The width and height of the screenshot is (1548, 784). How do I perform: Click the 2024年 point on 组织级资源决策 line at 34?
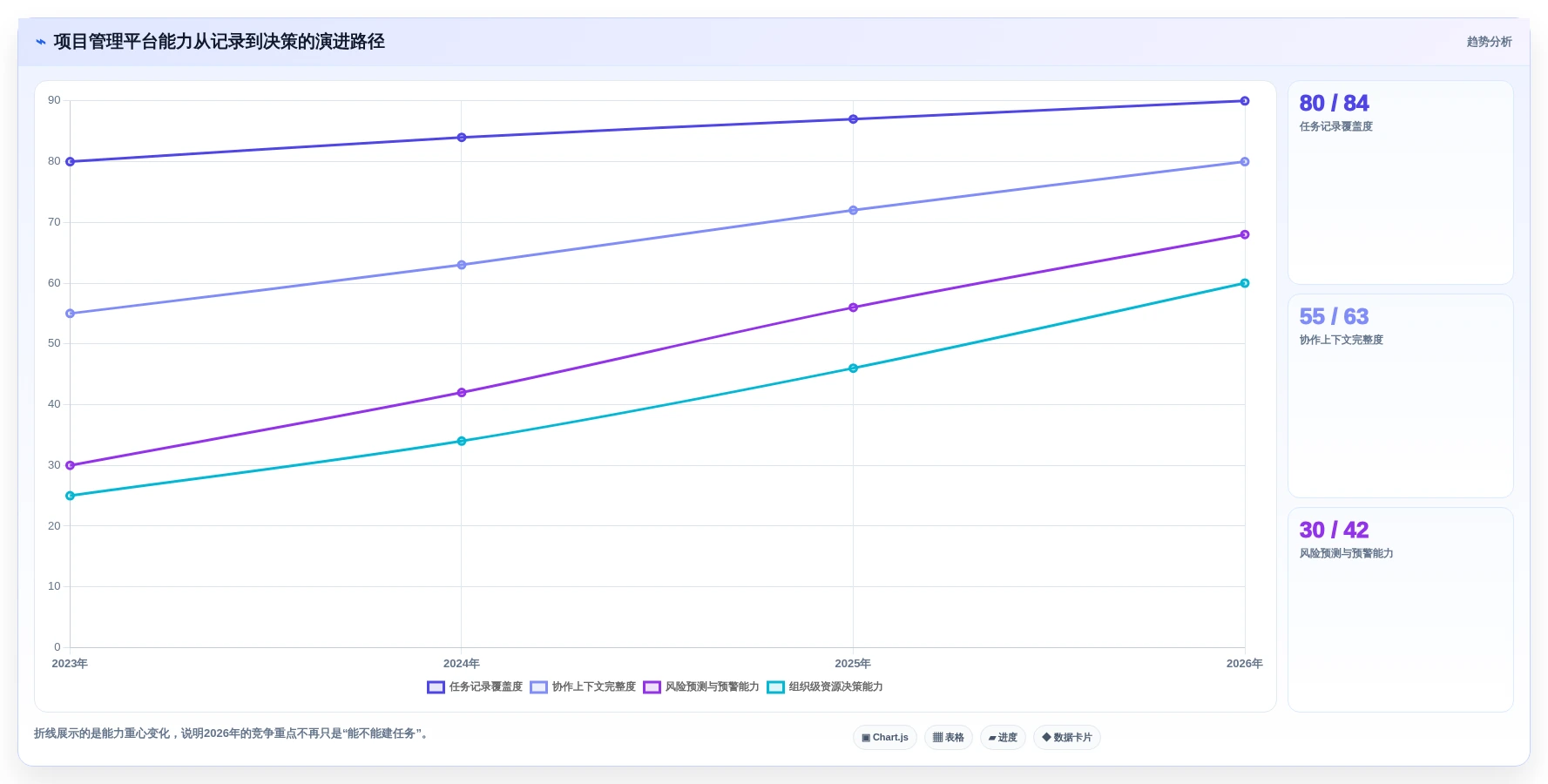462,441
